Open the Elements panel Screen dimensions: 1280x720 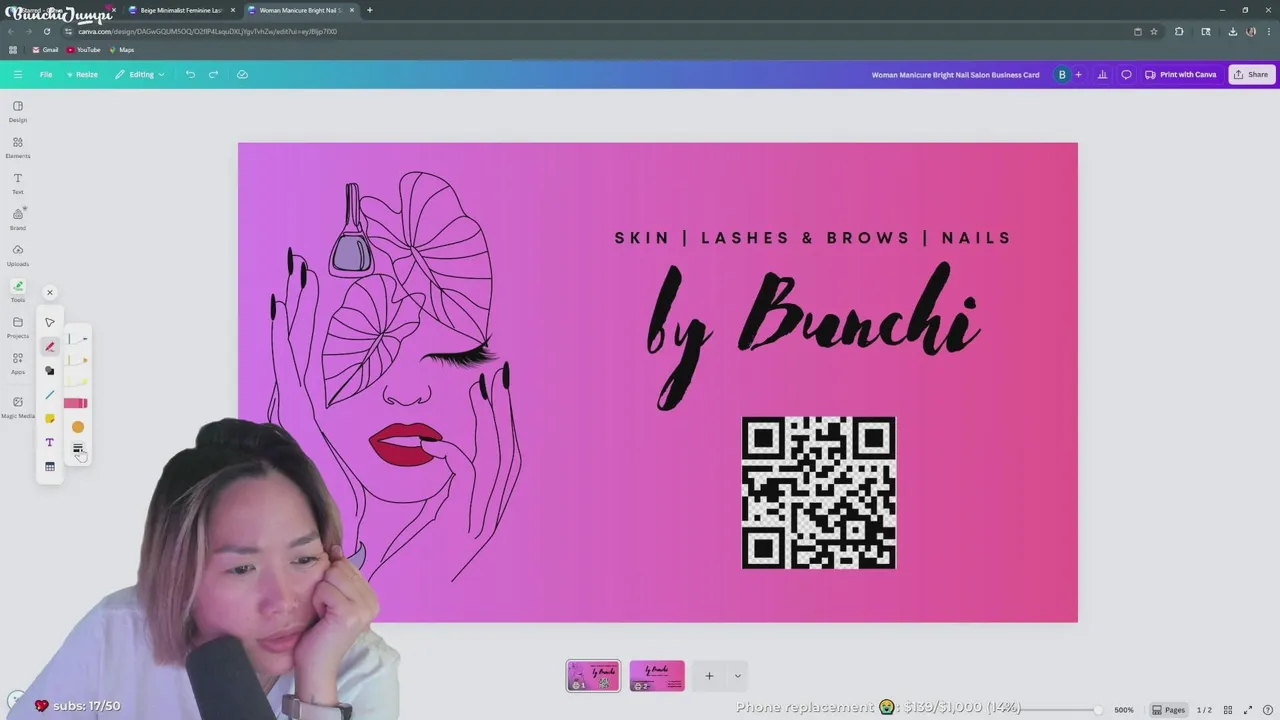point(18,147)
